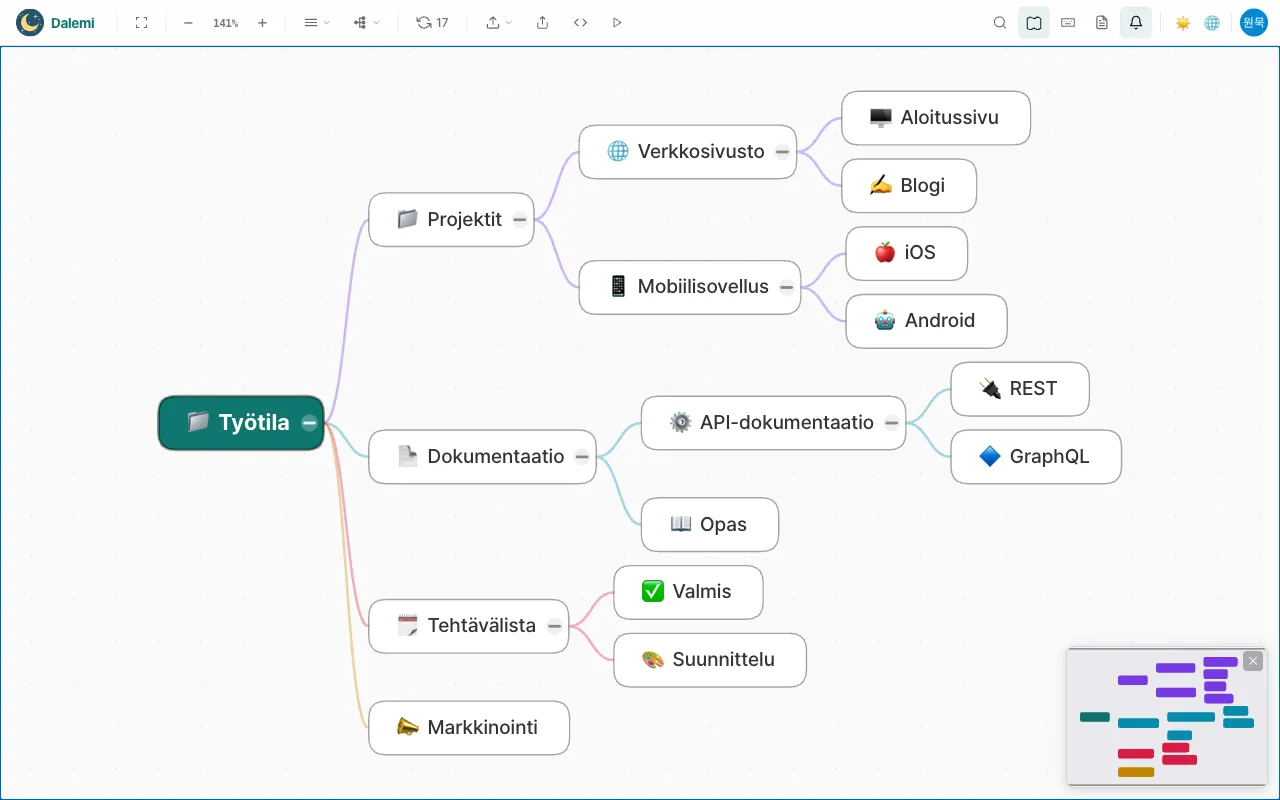
Task: Select the Suunnittelu node
Action: [710, 660]
